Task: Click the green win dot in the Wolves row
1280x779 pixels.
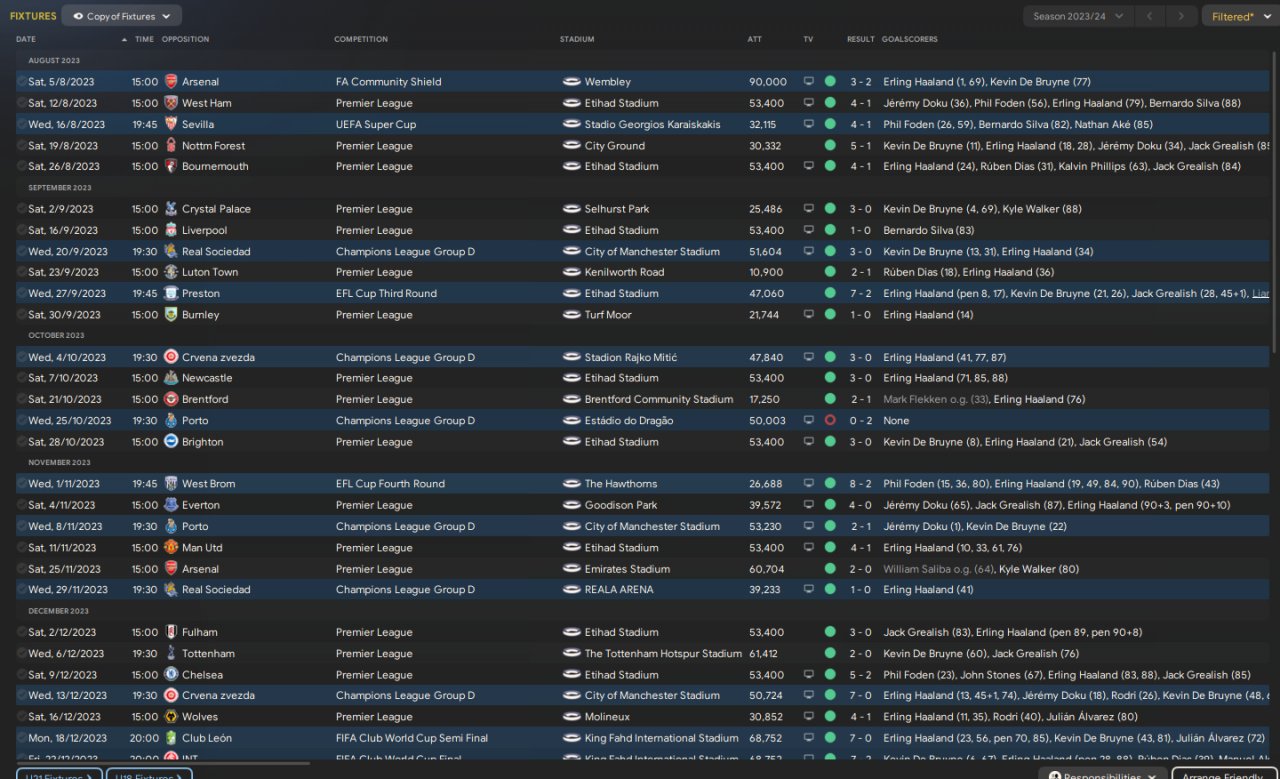Action: point(830,716)
